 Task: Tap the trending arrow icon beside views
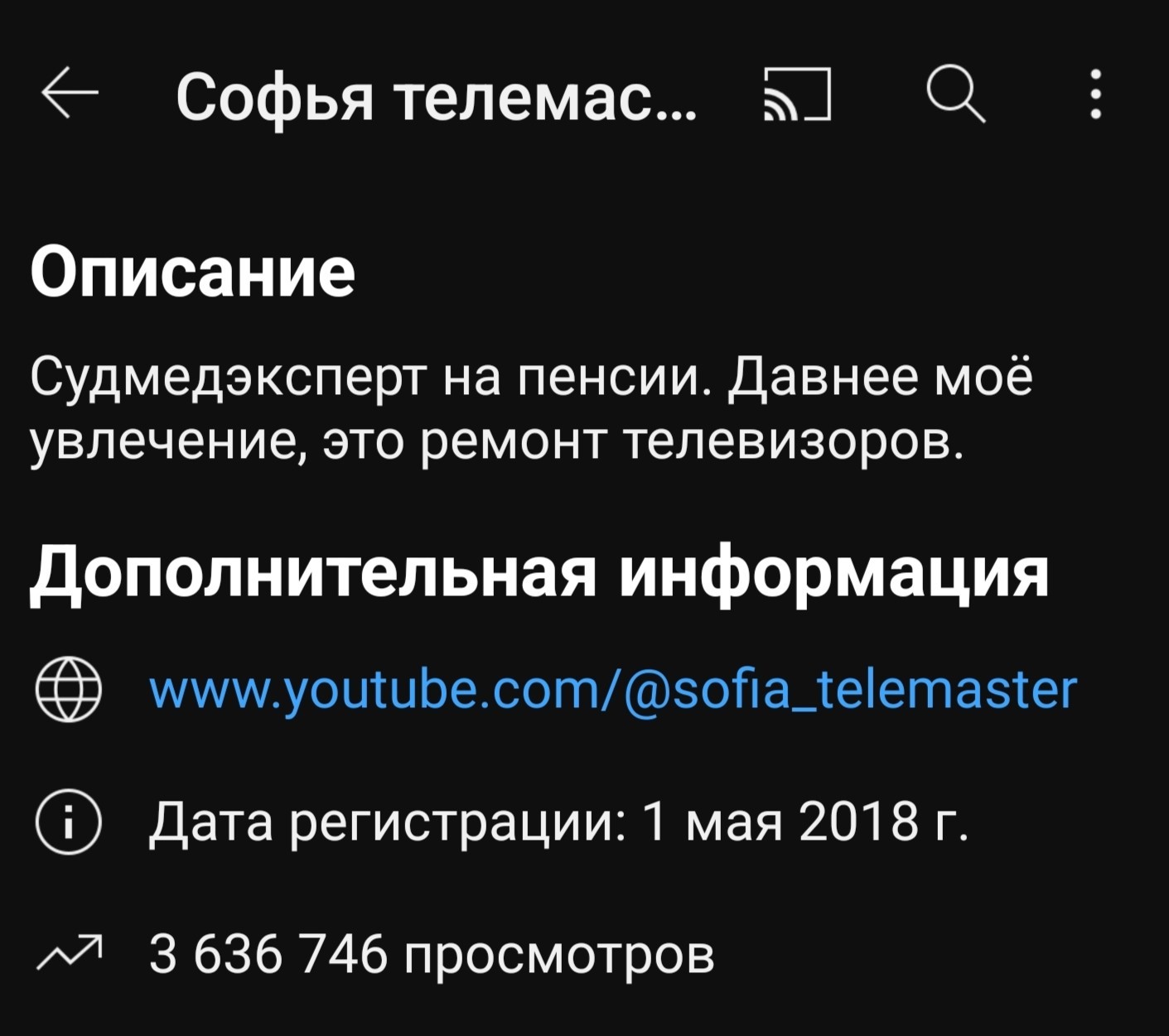click(x=70, y=952)
